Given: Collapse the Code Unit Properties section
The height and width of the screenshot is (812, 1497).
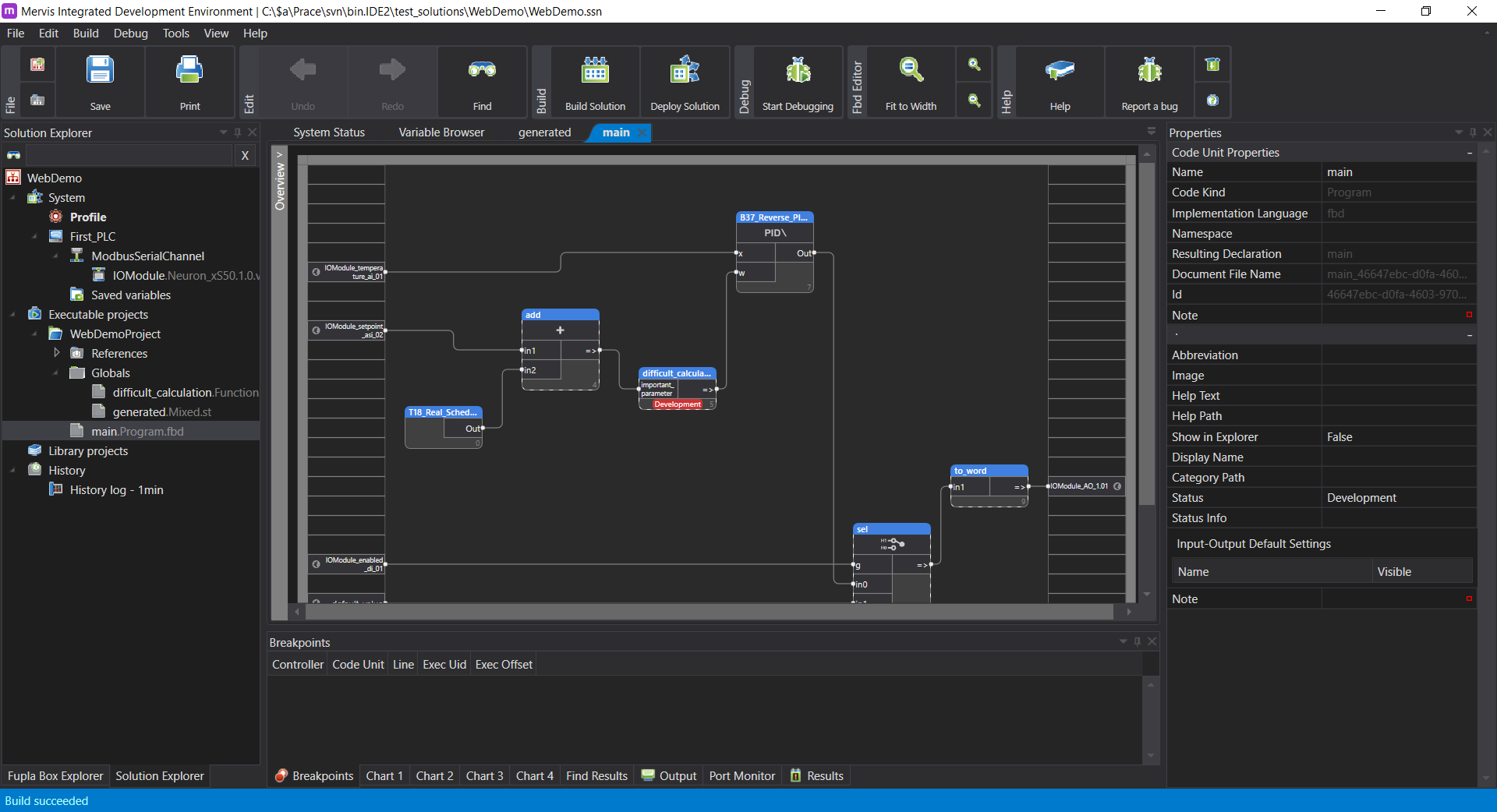Looking at the screenshot, I should 1469,152.
